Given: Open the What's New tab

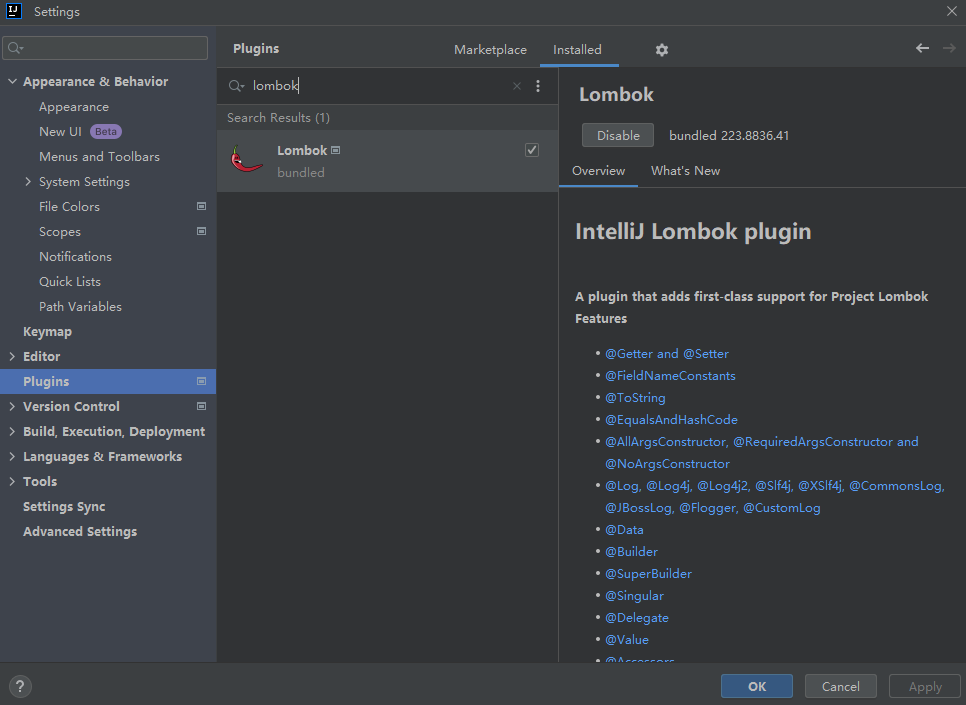Looking at the screenshot, I should [685, 171].
